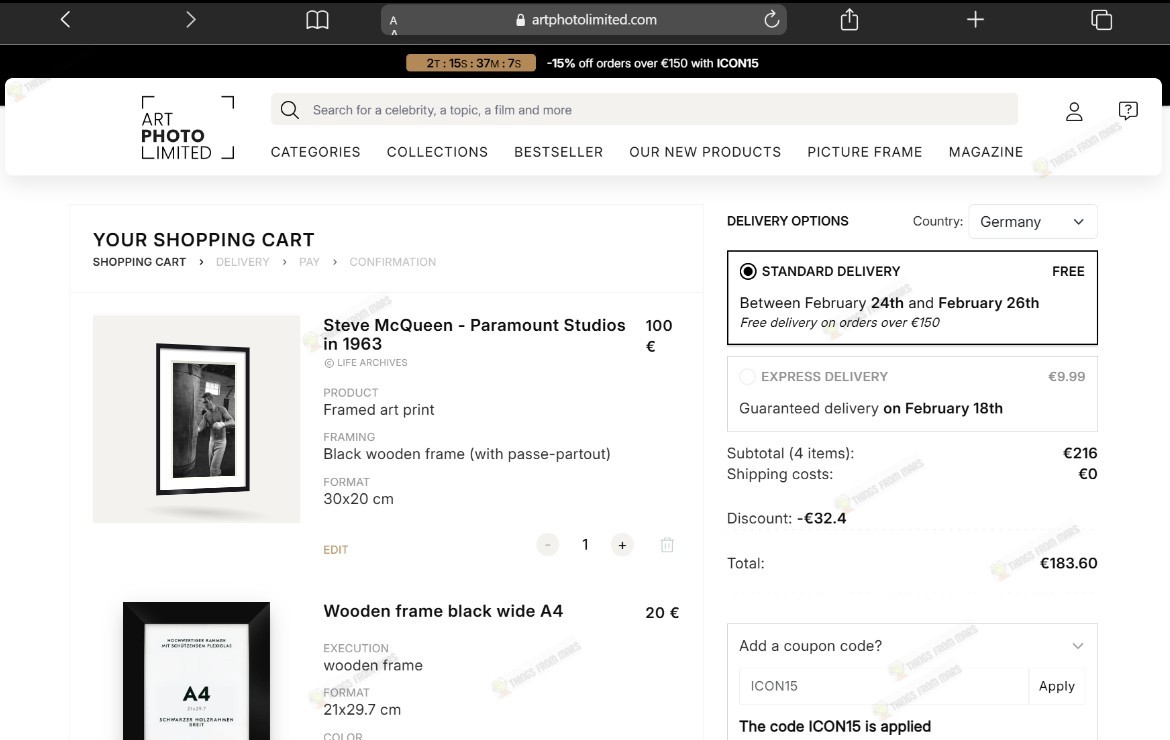This screenshot has width=1170, height=740.
Task: Click the Total amount €183.60
Action: [x=1069, y=563]
